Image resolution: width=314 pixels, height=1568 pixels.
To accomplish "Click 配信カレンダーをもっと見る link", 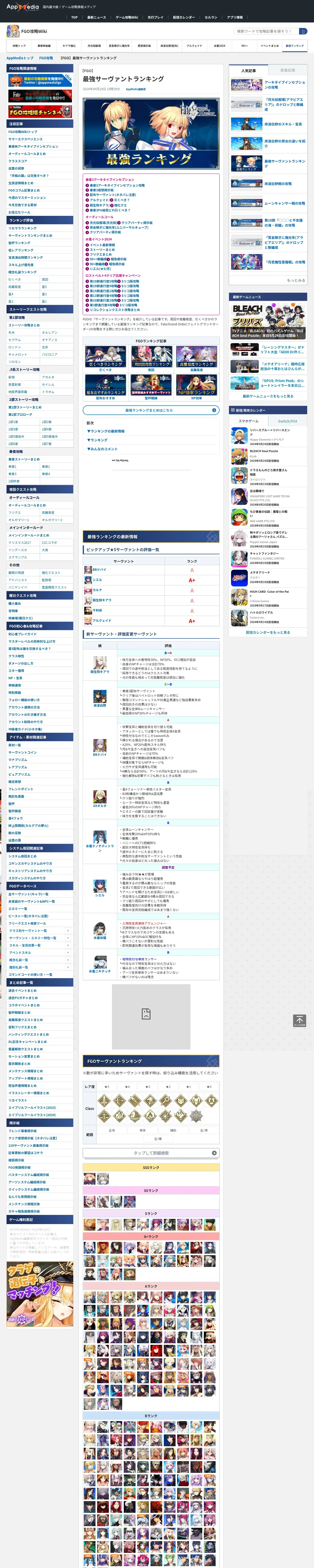I will coord(268,632).
